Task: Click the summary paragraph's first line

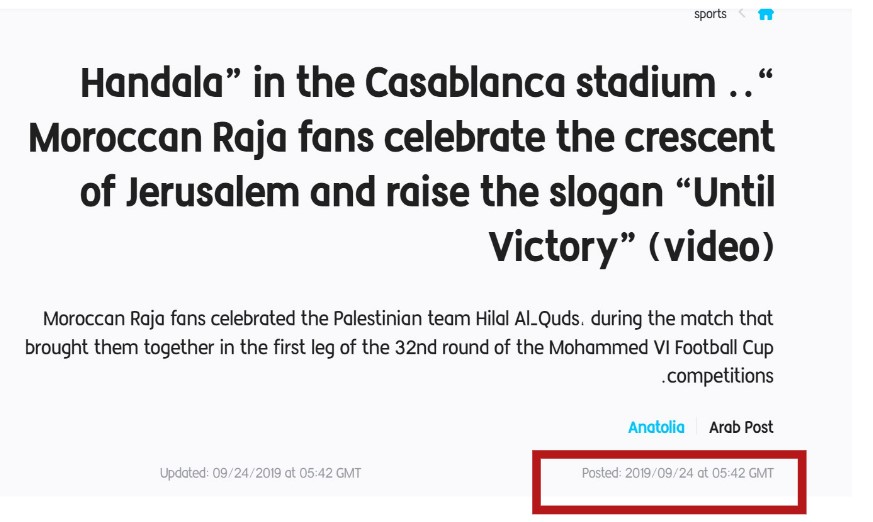Action: pos(408,319)
